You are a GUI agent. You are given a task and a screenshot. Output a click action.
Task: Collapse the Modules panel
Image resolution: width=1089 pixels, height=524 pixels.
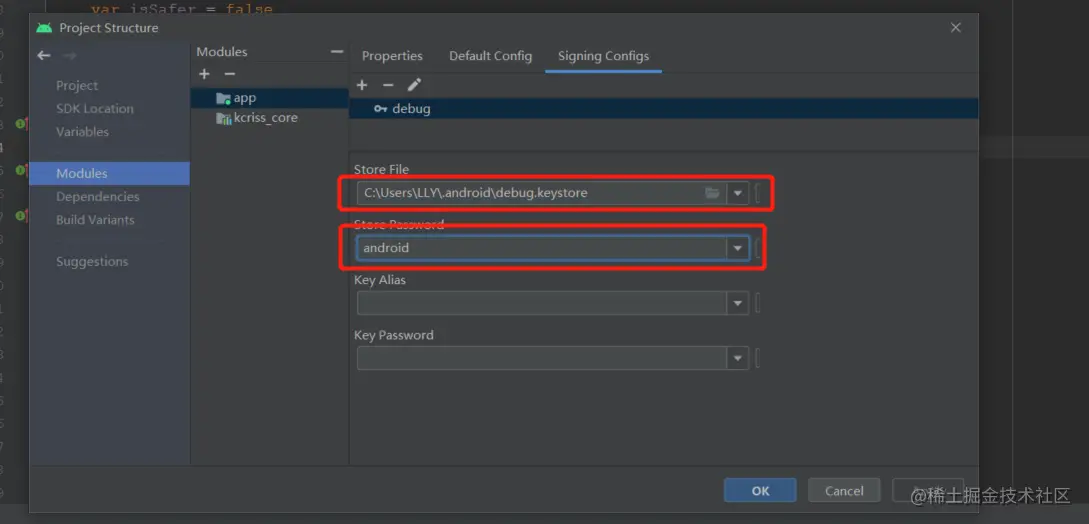pos(336,52)
